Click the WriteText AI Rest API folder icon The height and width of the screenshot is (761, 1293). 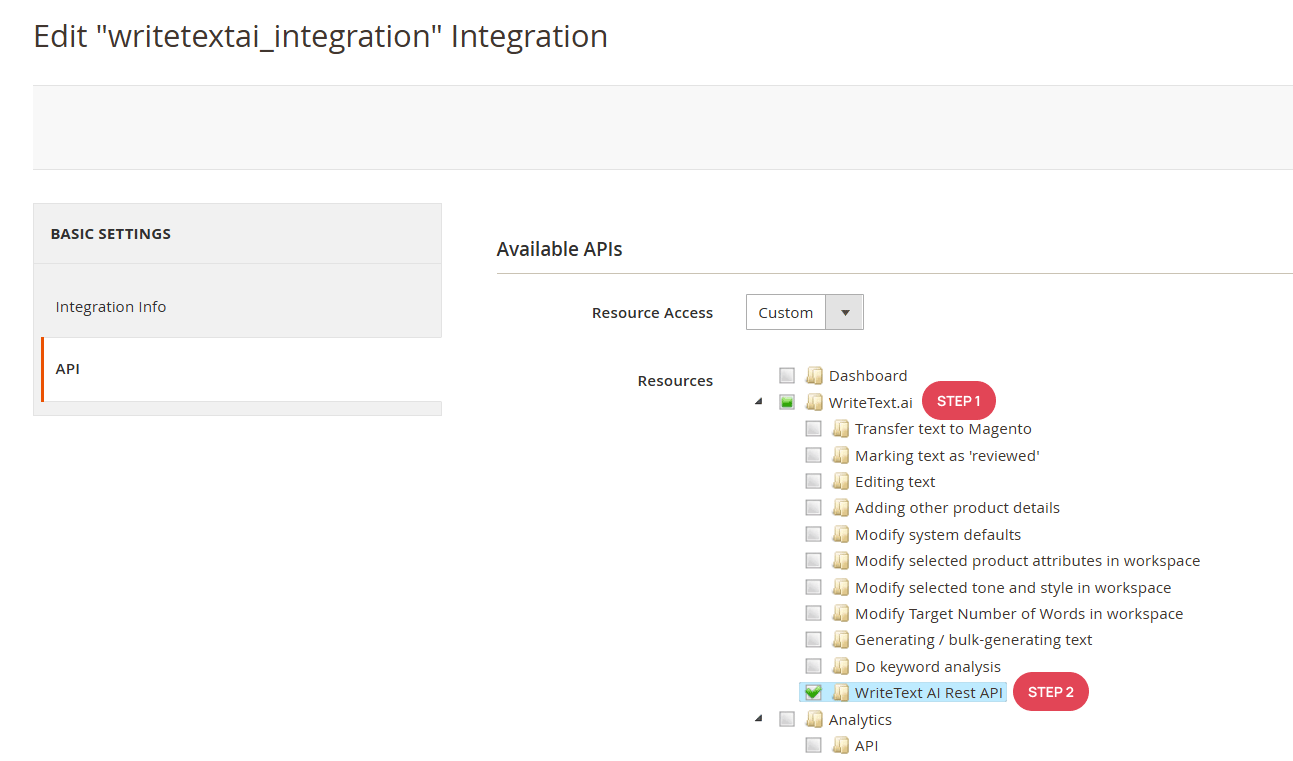pyautogui.click(x=842, y=691)
